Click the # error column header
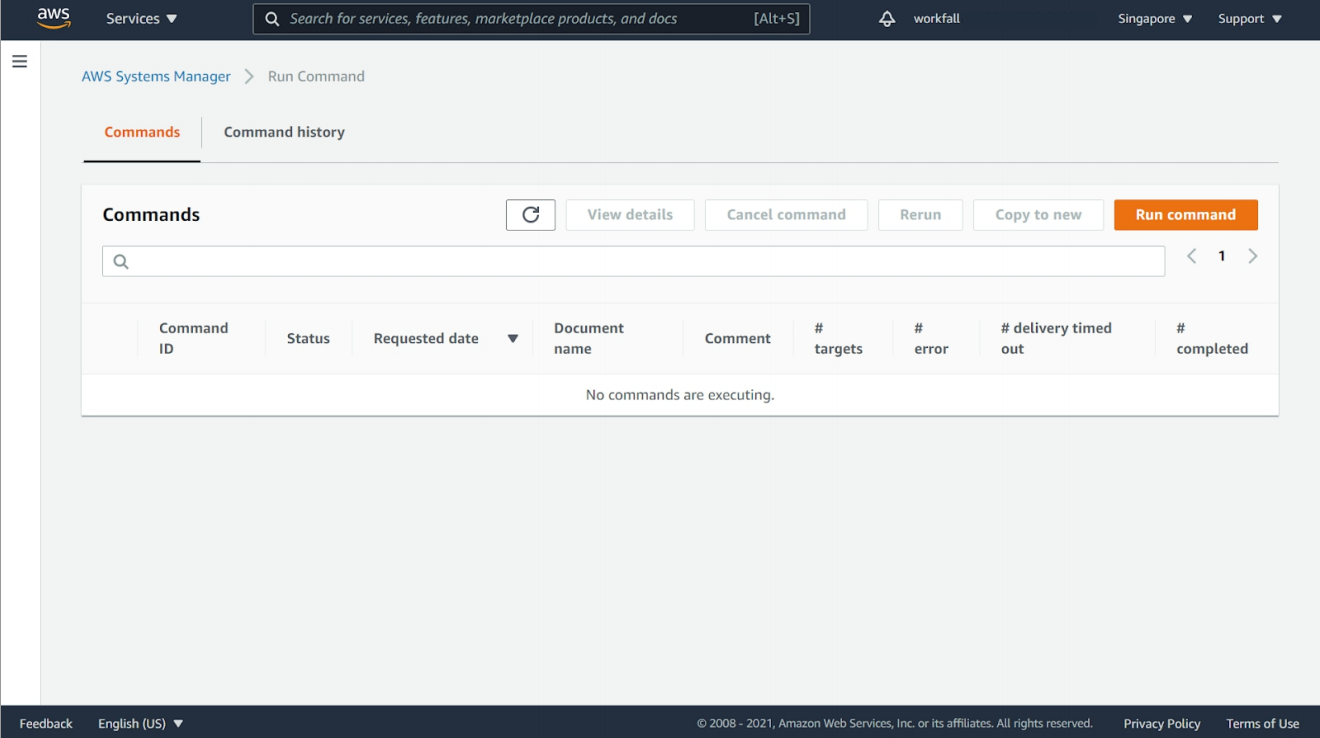Screen dimensions: 1320x738 click(931, 339)
